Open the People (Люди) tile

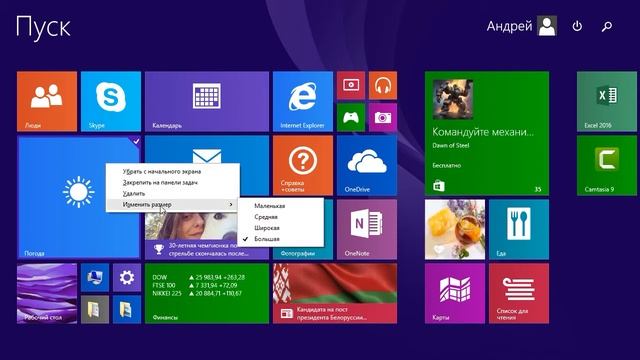coord(47,102)
